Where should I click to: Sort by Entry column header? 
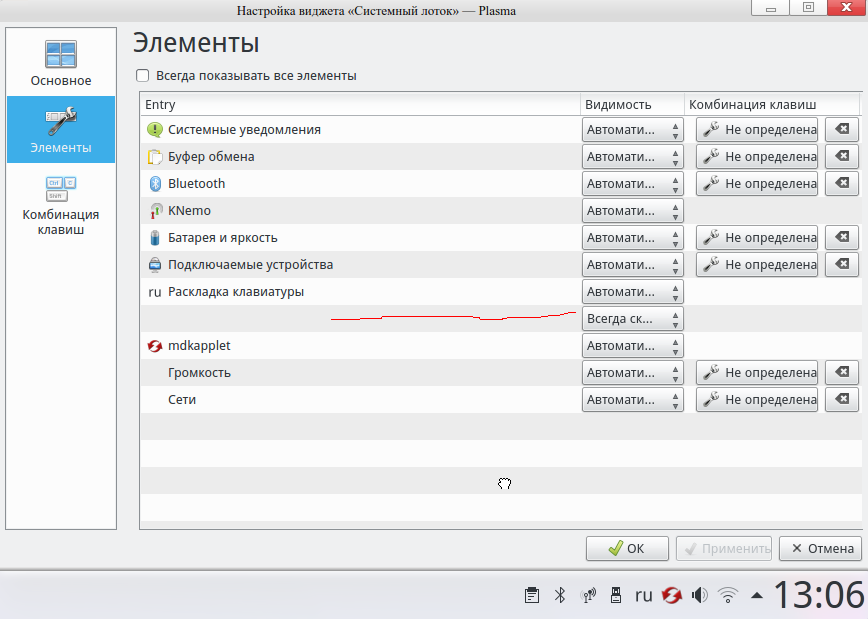pos(360,105)
